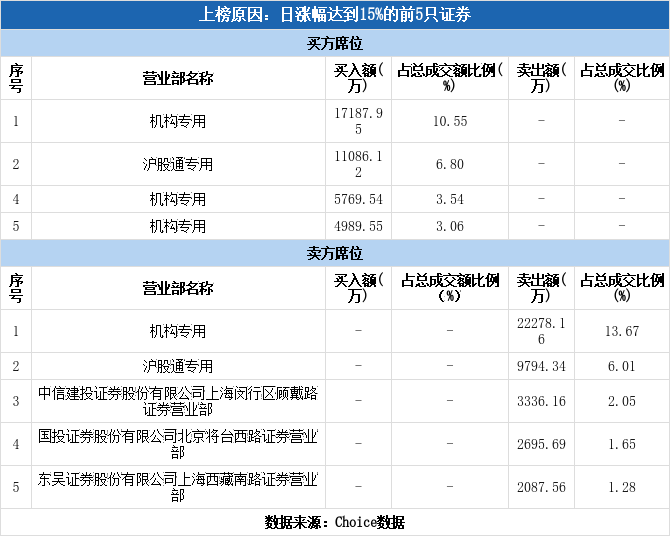
Task: Click 机构专用 in buyer row 4
Action: [x=178, y=199]
